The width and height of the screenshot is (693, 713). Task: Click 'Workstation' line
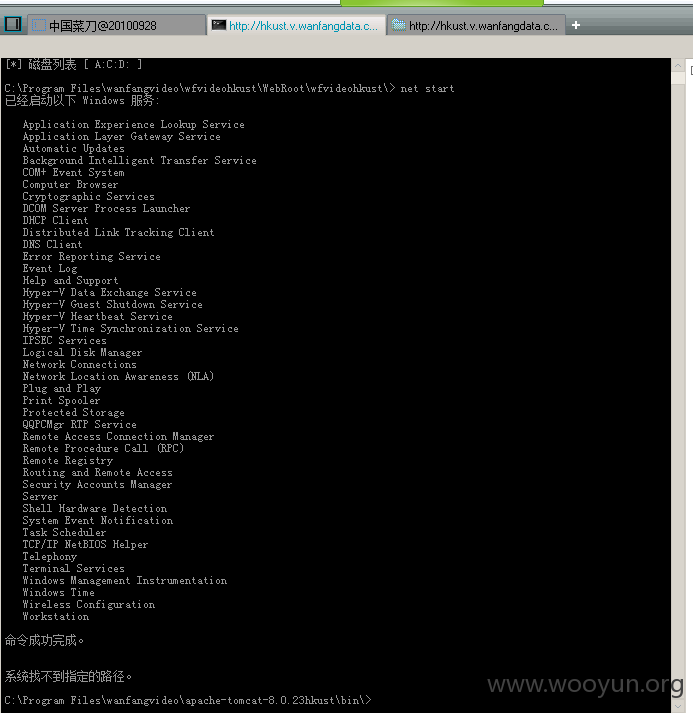pyautogui.click(x=56, y=617)
